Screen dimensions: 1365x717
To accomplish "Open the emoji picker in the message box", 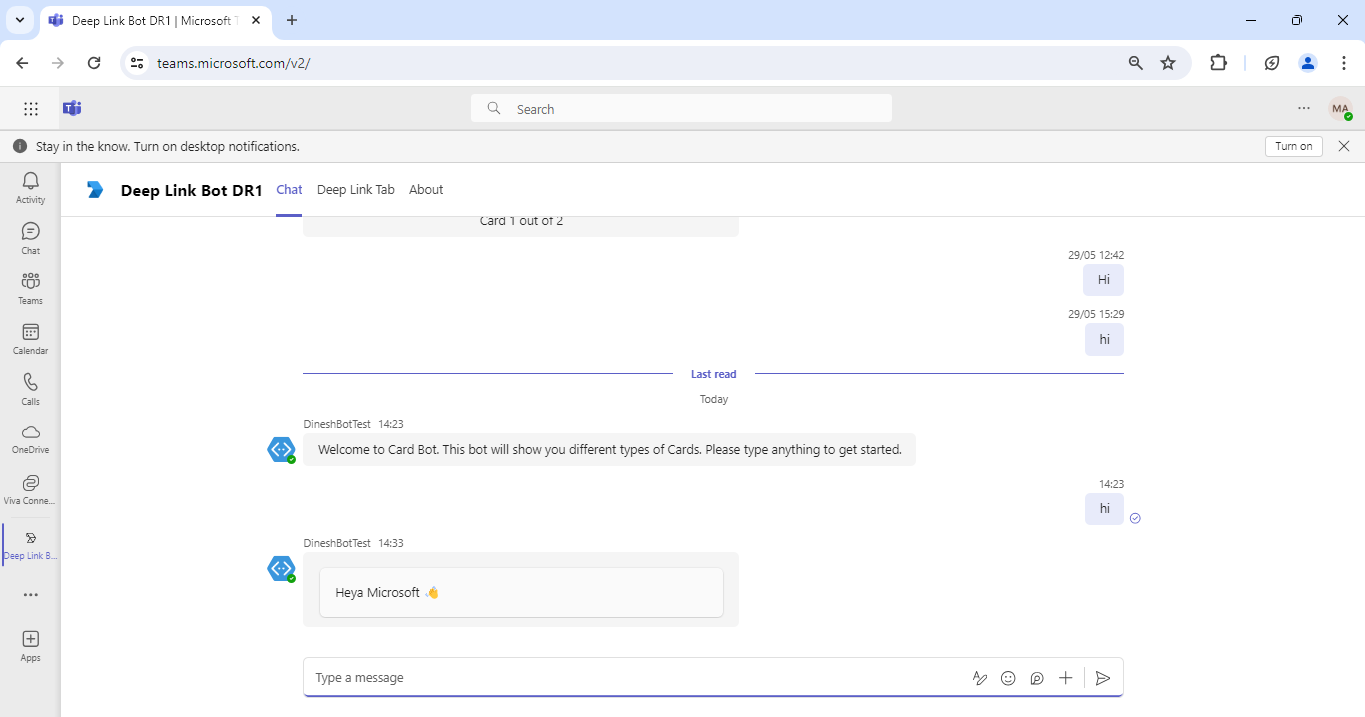I will tap(1008, 678).
